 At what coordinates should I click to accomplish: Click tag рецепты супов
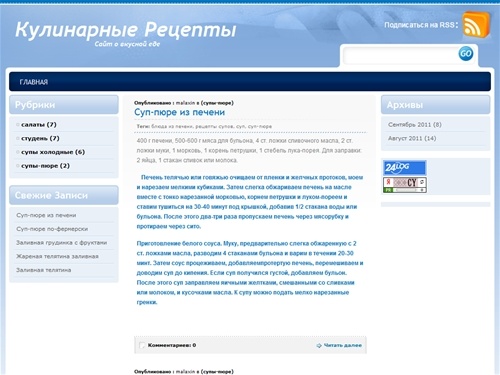(x=214, y=126)
